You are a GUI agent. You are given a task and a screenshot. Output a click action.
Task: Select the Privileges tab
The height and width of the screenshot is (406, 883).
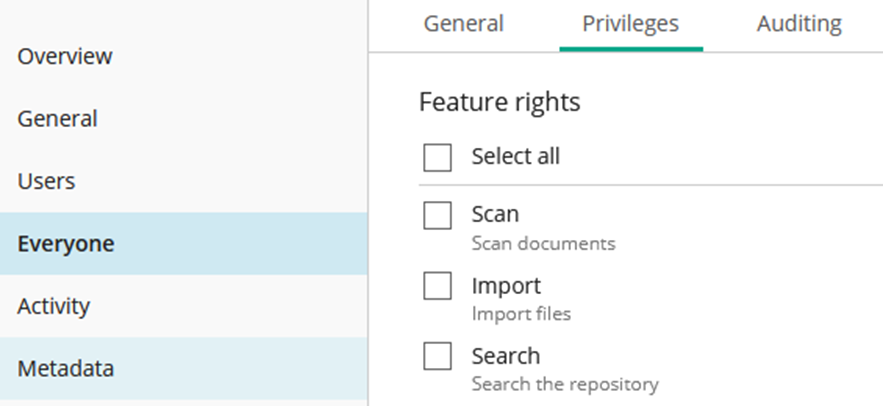coord(631,24)
